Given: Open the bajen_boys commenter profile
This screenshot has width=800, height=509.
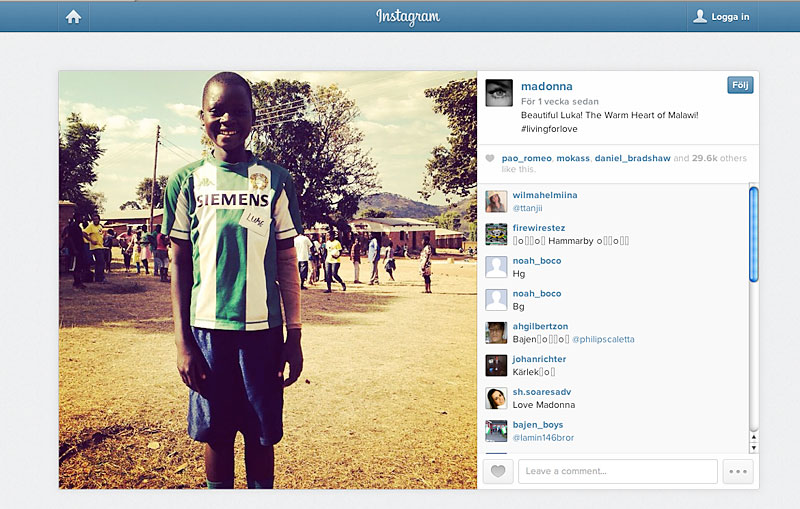Looking at the screenshot, I should point(538,424).
